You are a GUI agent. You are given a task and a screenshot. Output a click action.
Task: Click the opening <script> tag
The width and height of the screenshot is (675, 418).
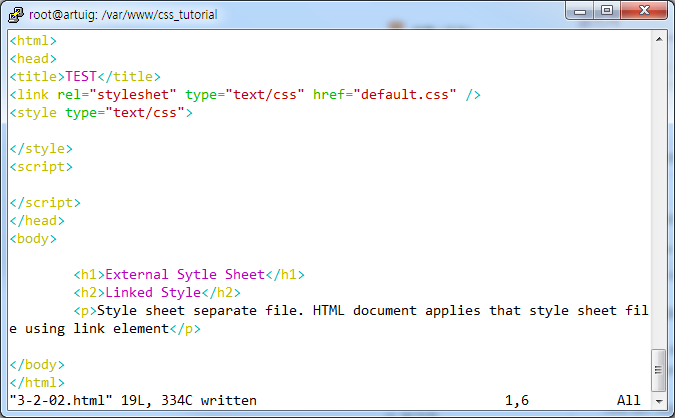(x=41, y=167)
